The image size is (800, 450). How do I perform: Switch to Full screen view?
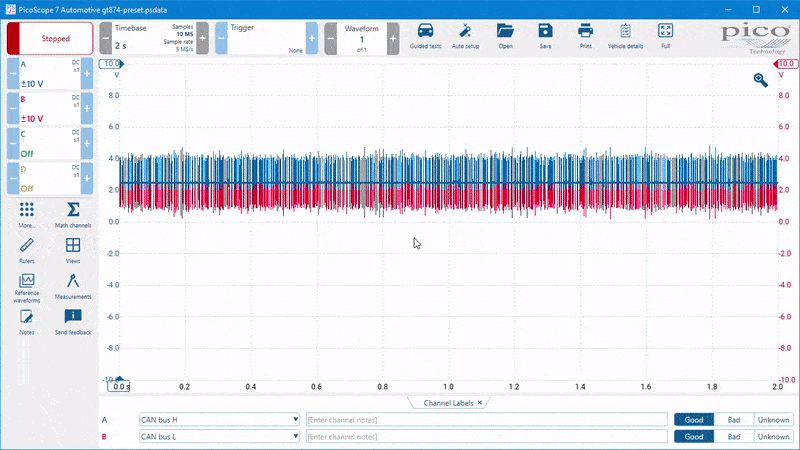tap(665, 37)
